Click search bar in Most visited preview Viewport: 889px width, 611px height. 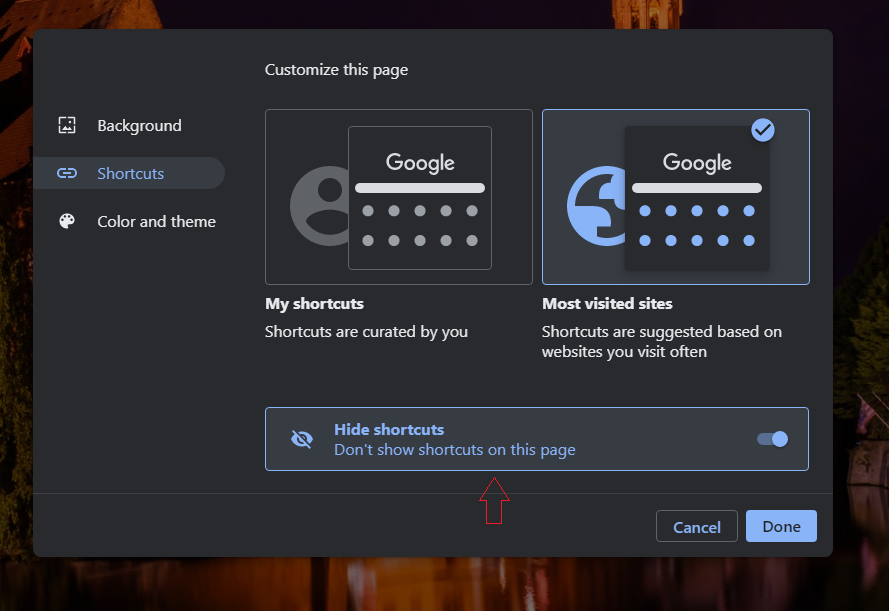click(x=697, y=188)
